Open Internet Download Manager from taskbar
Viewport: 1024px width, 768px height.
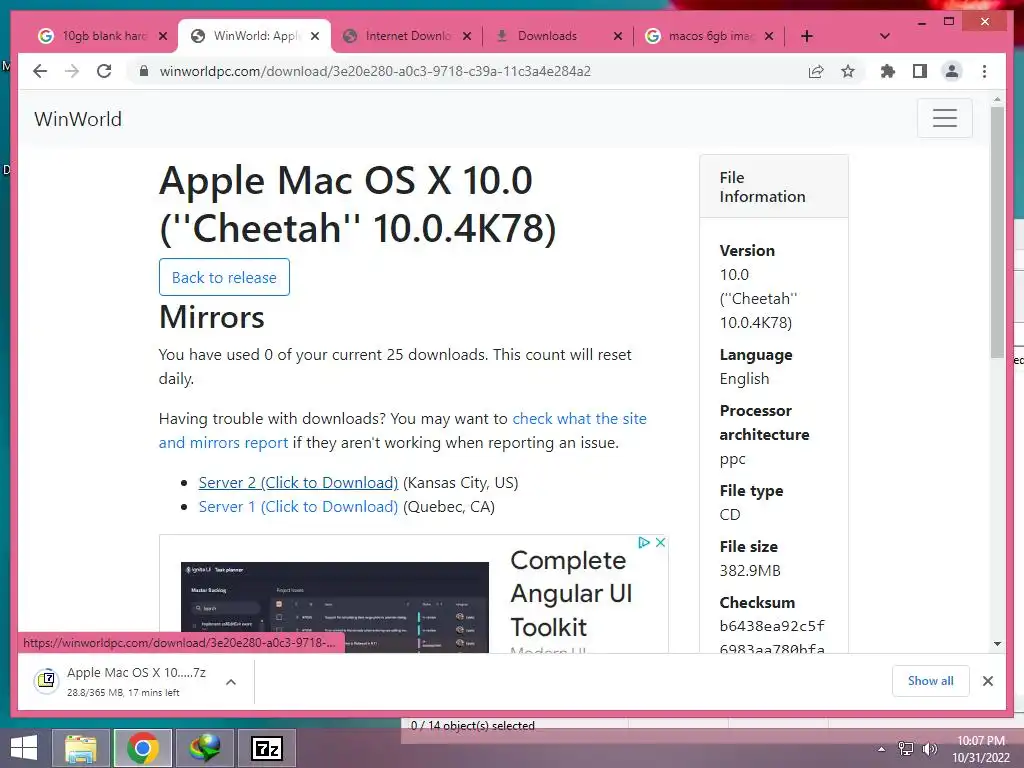pos(205,748)
